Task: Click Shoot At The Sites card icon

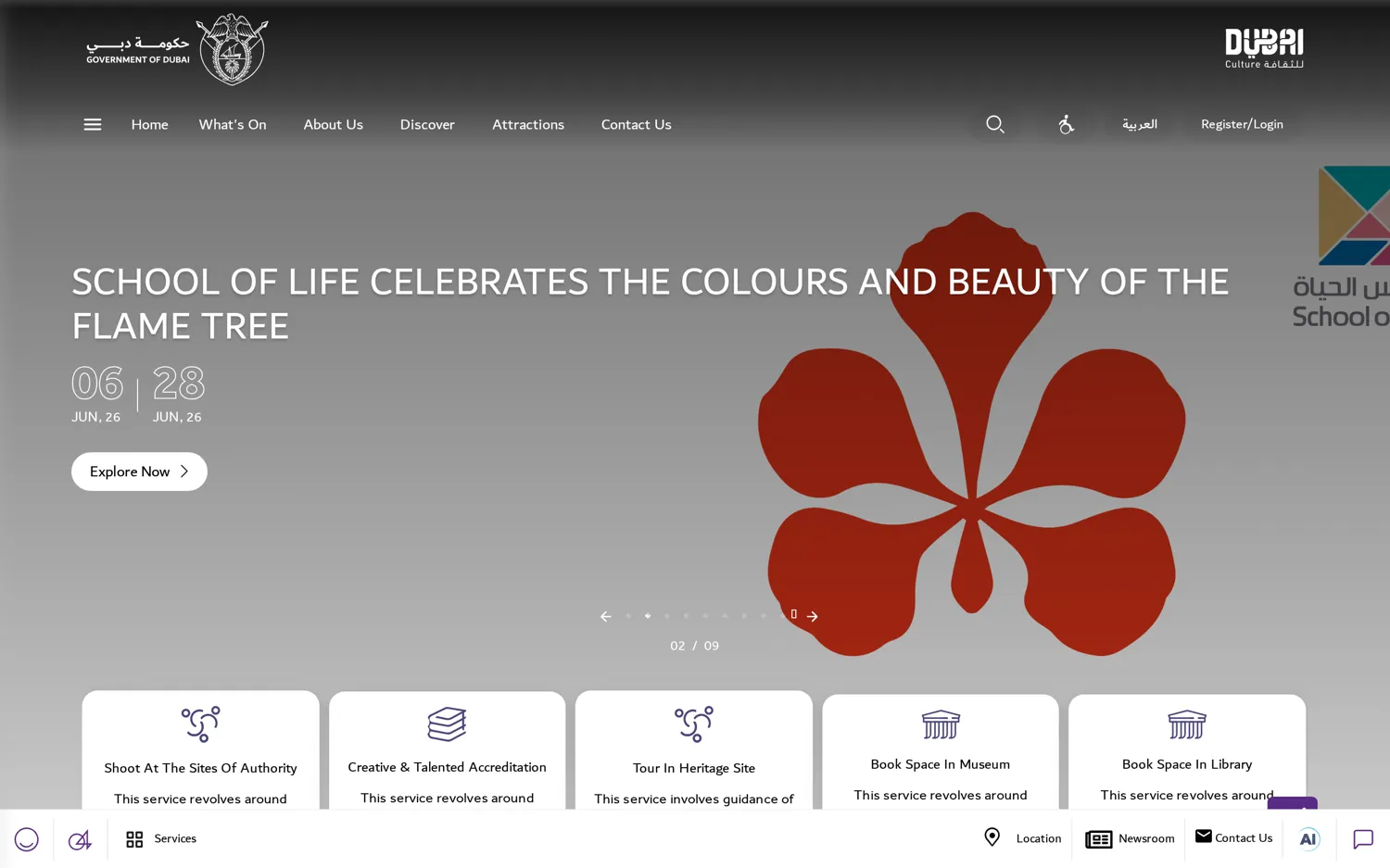Action: pos(200,724)
